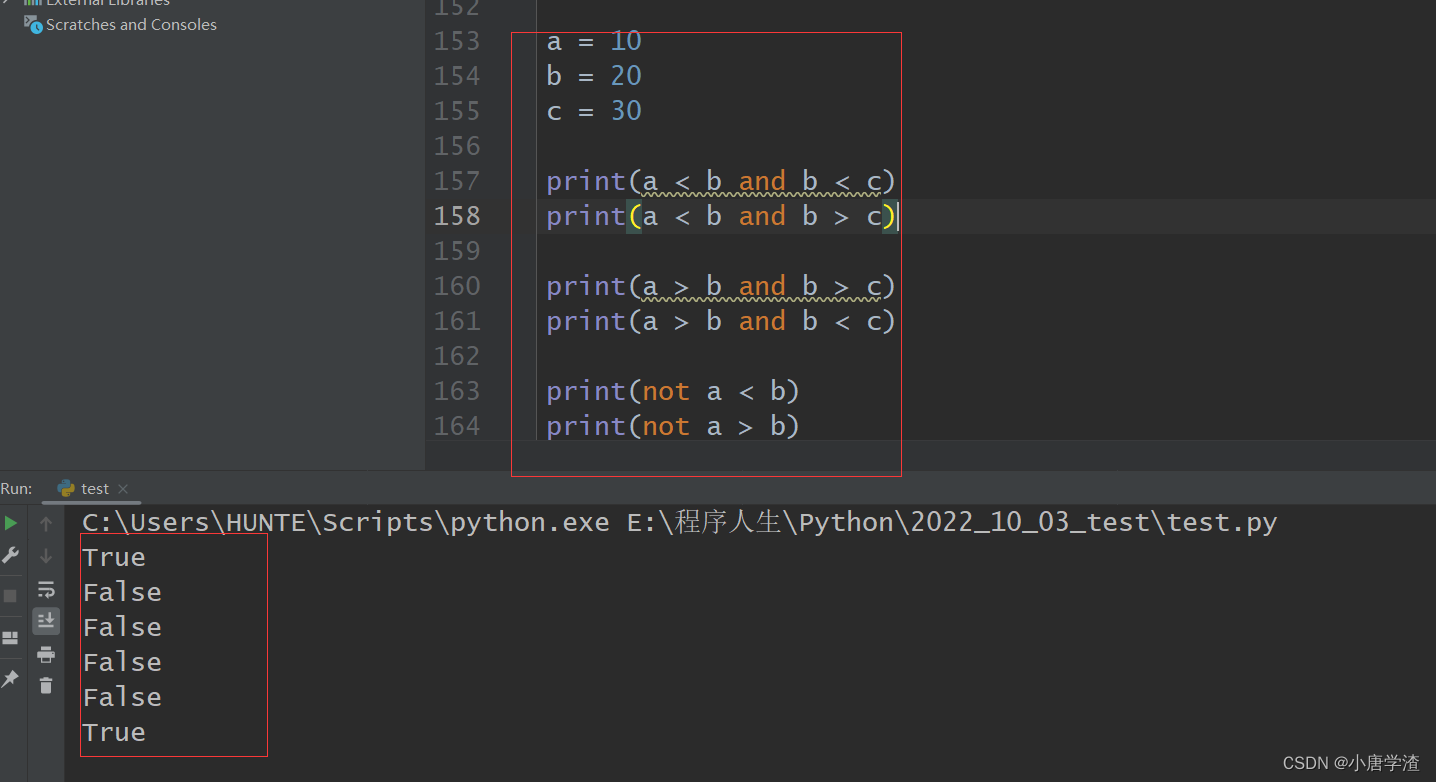Select the test run tab
Viewport: 1436px width, 782px height.
pyautogui.click(x=94, y=488)
